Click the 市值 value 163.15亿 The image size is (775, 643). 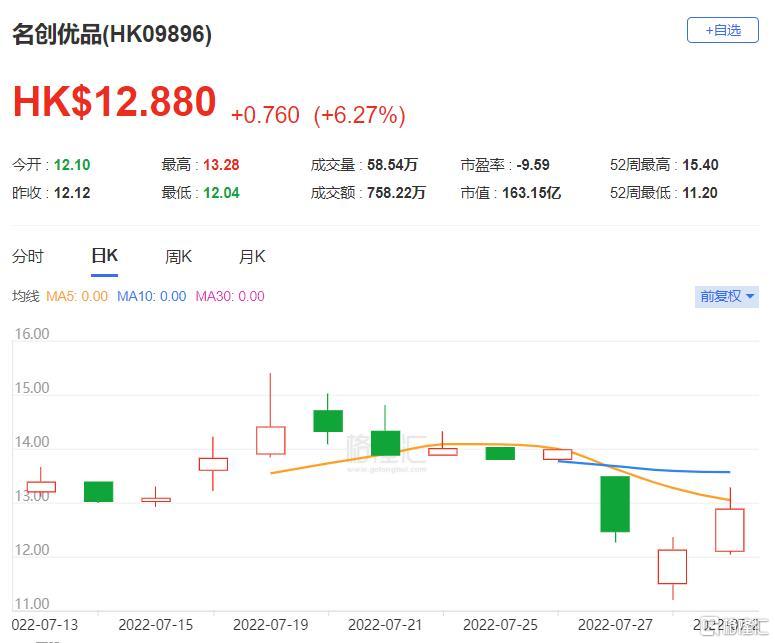point(532,193)
